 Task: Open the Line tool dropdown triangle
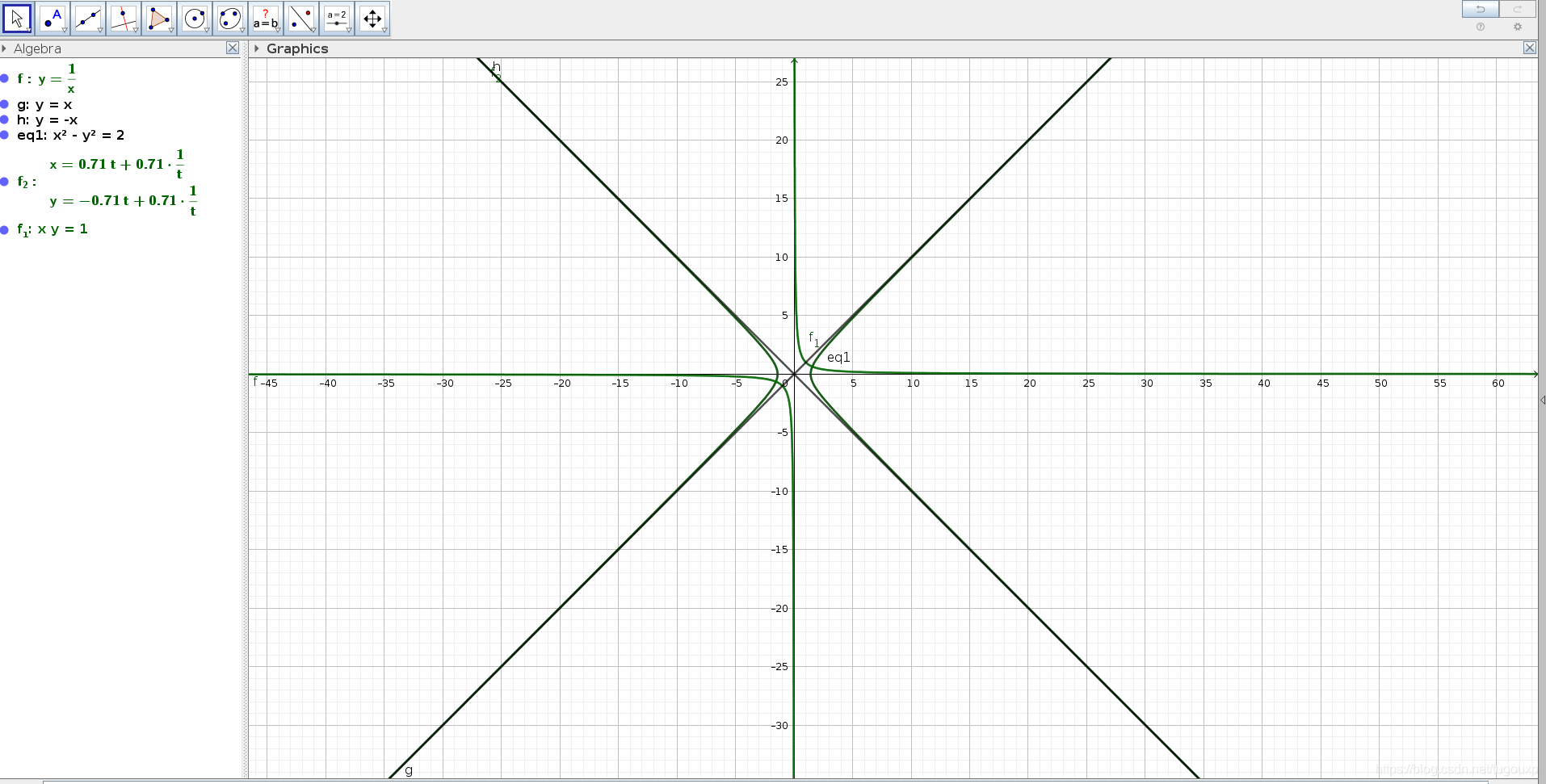[x=100, y=31]
